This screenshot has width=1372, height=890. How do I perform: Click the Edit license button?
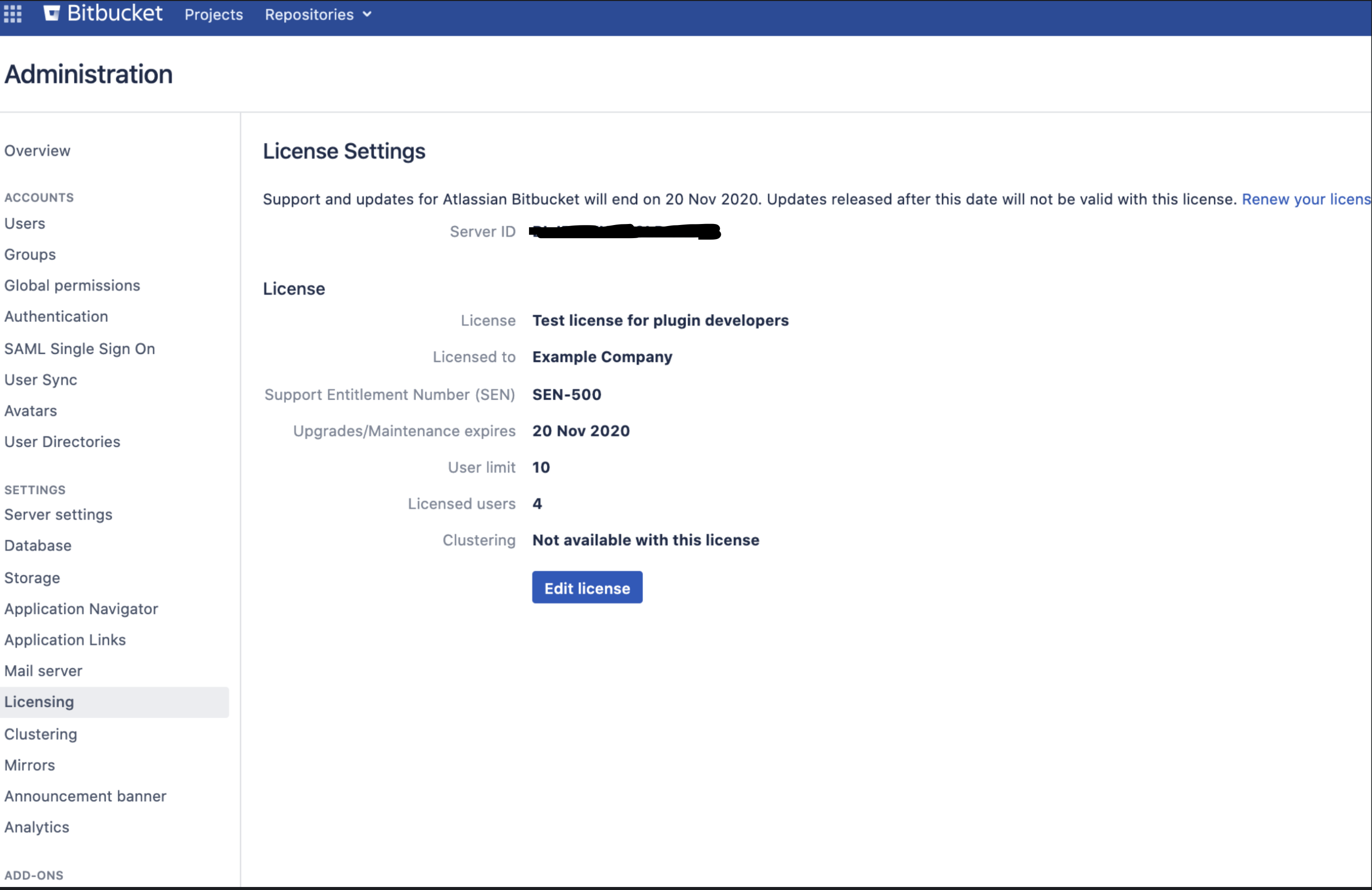(587, 588)
